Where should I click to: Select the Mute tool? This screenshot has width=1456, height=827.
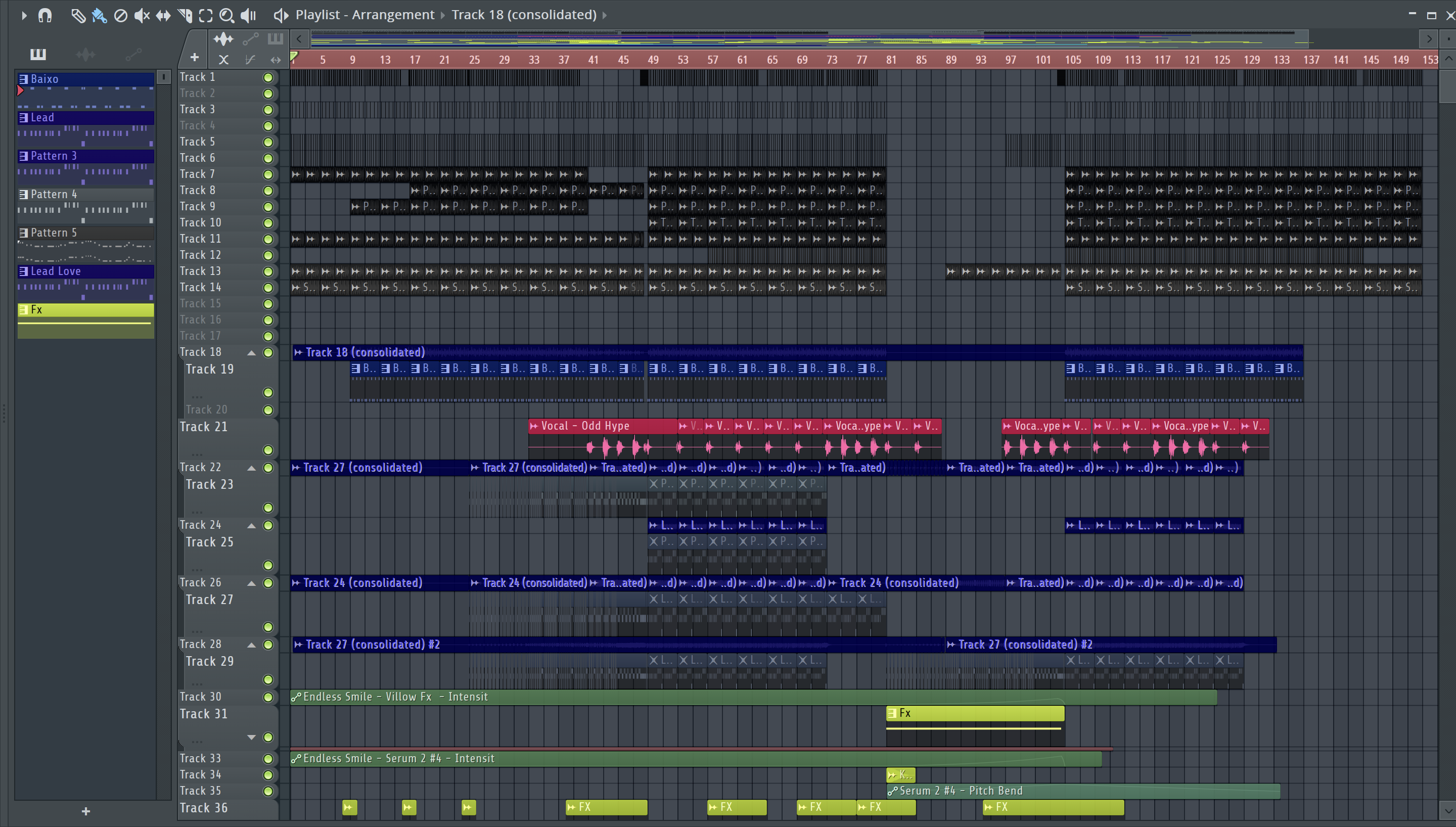pyautogui.click(x=142, y=15)
